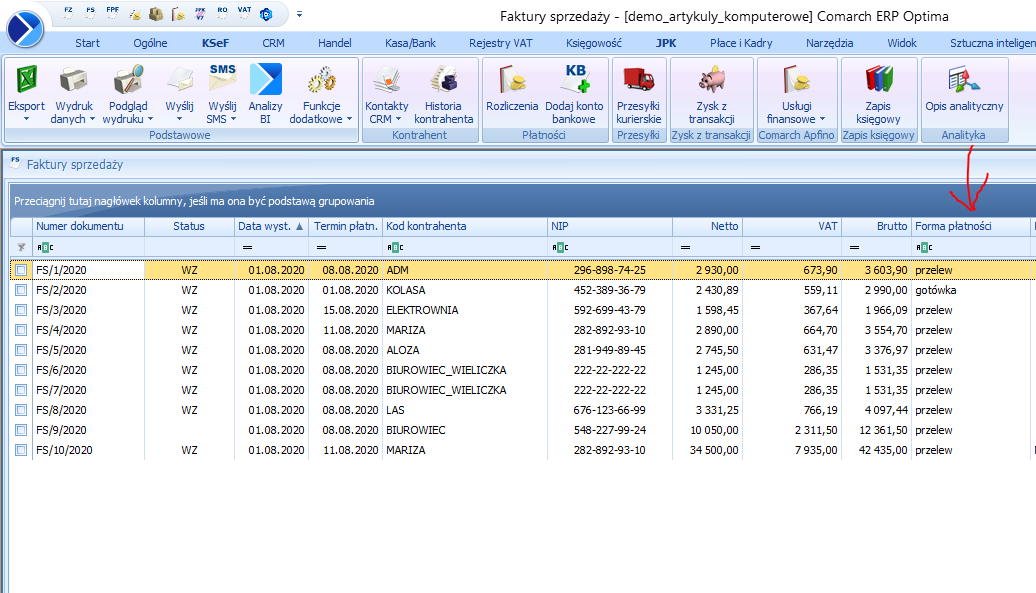The image size is (1036, 593).
Task: Open the blue hexagon assistant icon
Action: pyautogui.click(x=266, y=13)
